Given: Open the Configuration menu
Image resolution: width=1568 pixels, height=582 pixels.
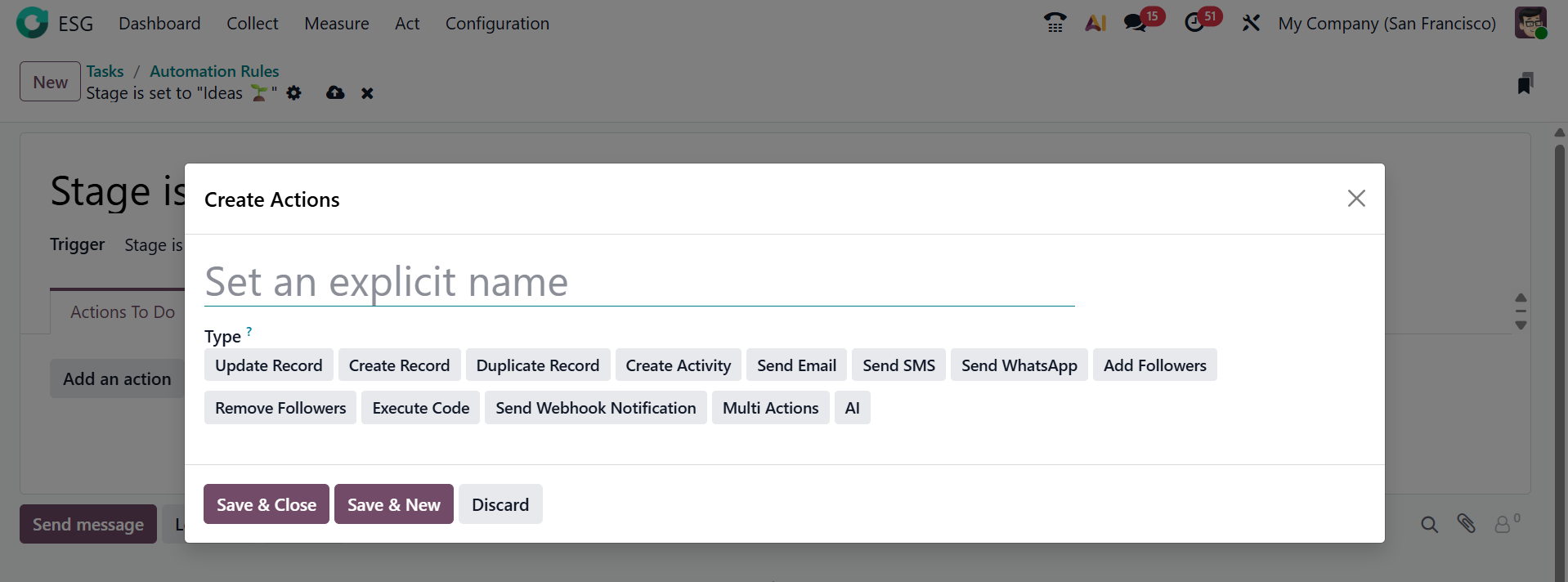Looking at the screenshot, I should 497,24.
